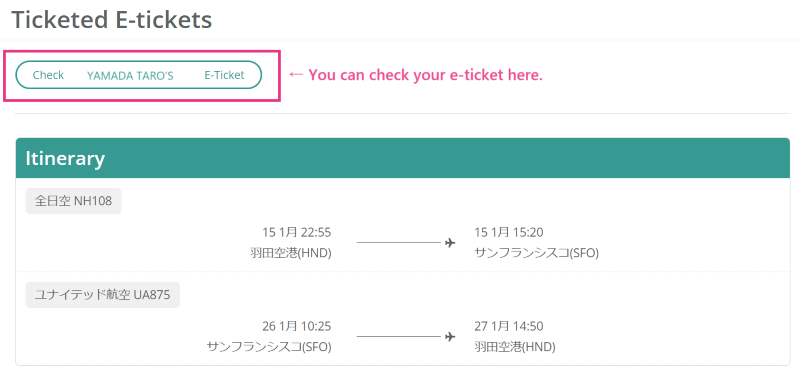Screen dimensions: 800x373
Task: Click the Itinerary header bar
Action: (x=403, y=158)
